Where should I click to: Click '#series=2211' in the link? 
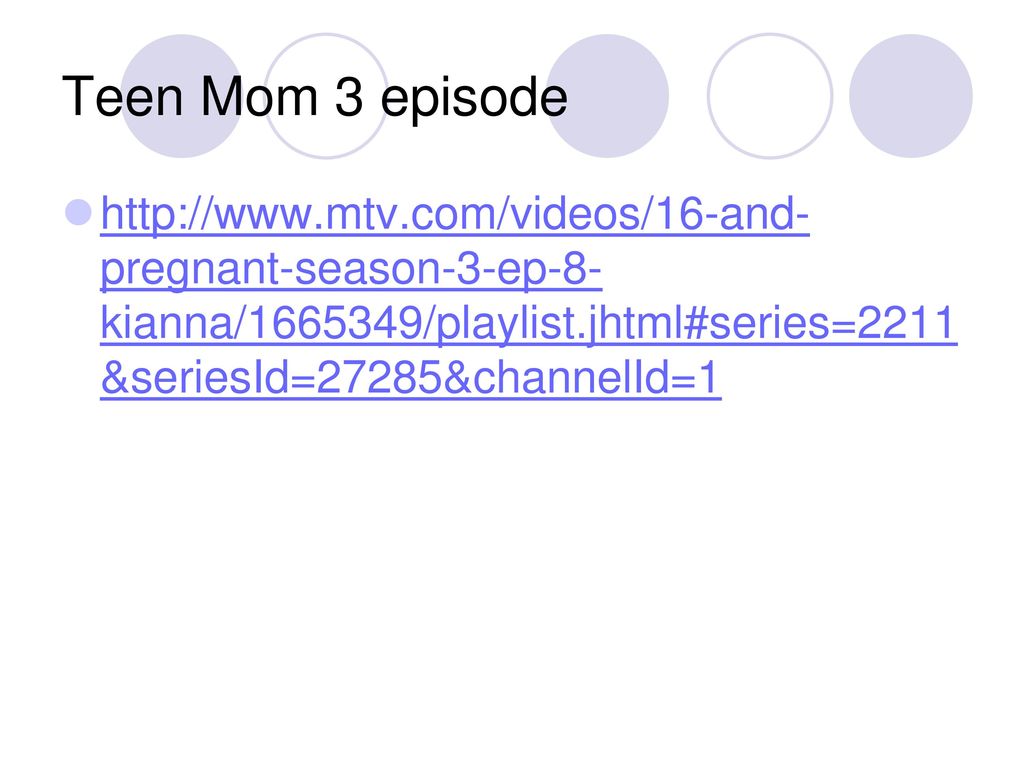[x=820, y=323]
